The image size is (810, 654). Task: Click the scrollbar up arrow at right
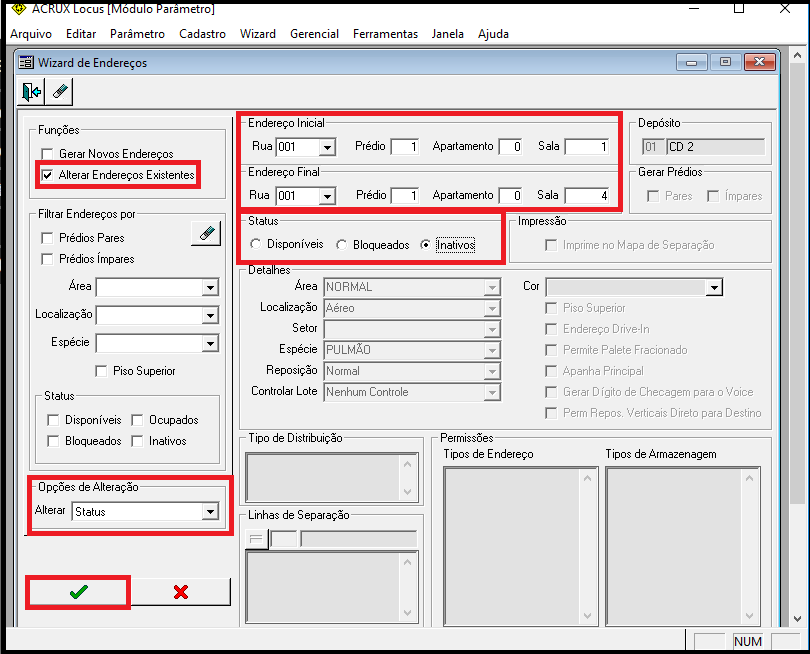click(797, 55)
